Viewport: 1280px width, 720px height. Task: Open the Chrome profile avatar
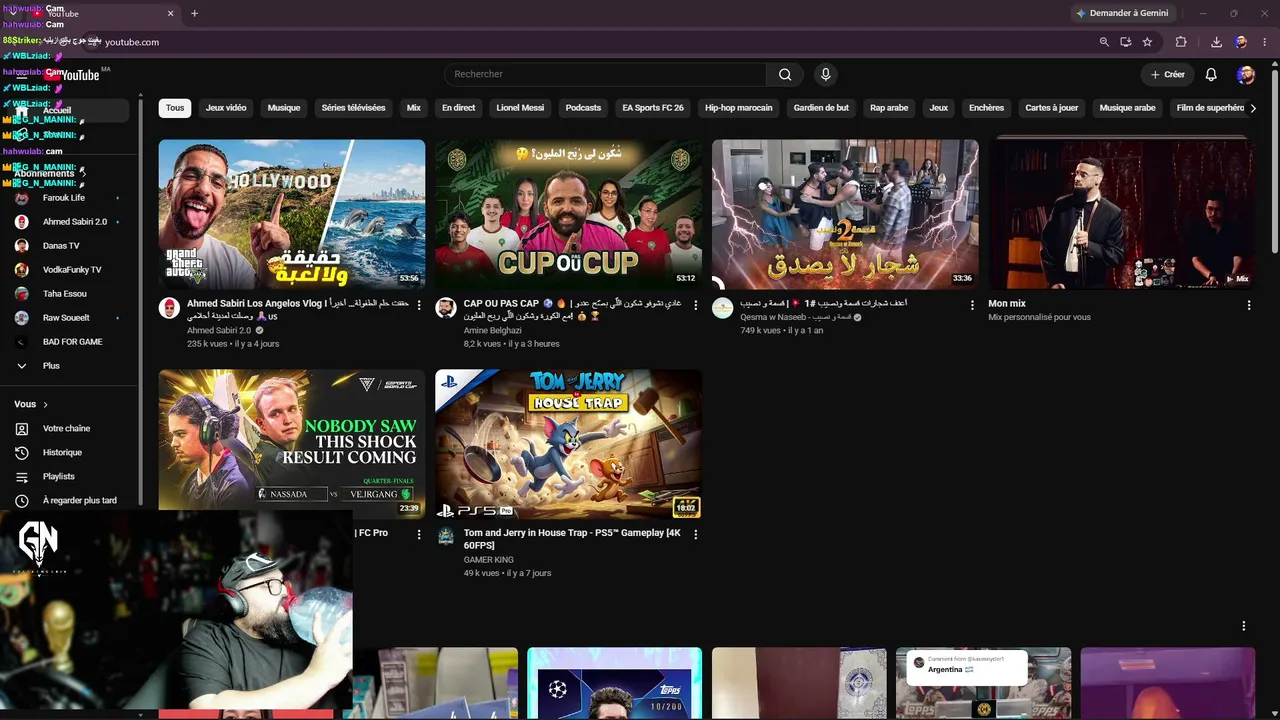point(1241,42)
